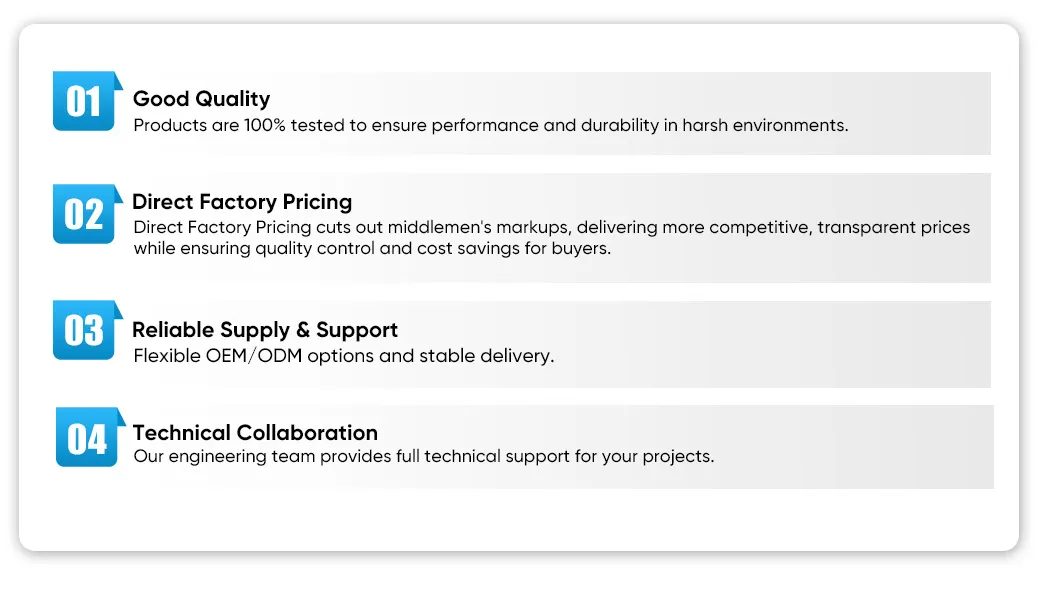Click the blue 04 number badge
The height and width of the screenshot is (594, 1060).
click(x=87, y=437)
